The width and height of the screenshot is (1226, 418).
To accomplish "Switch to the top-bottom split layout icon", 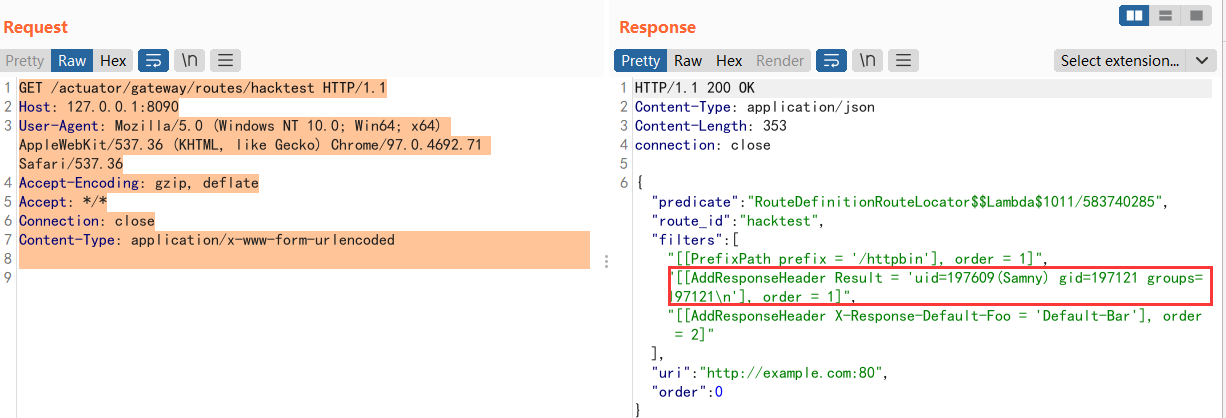I will click(x=1165, y=16).
